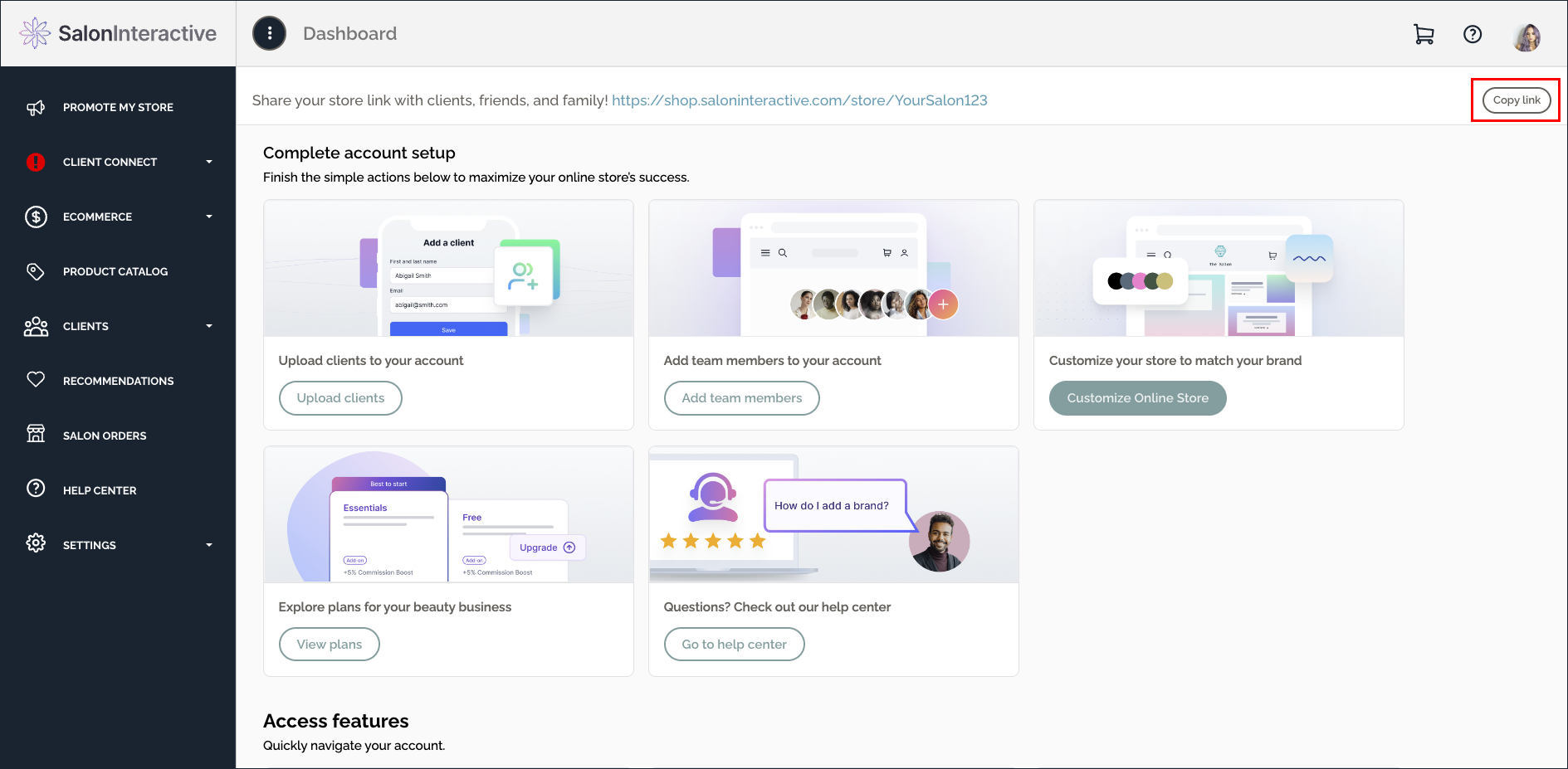
Task: Click the Copy link button
Action: 1517,100
